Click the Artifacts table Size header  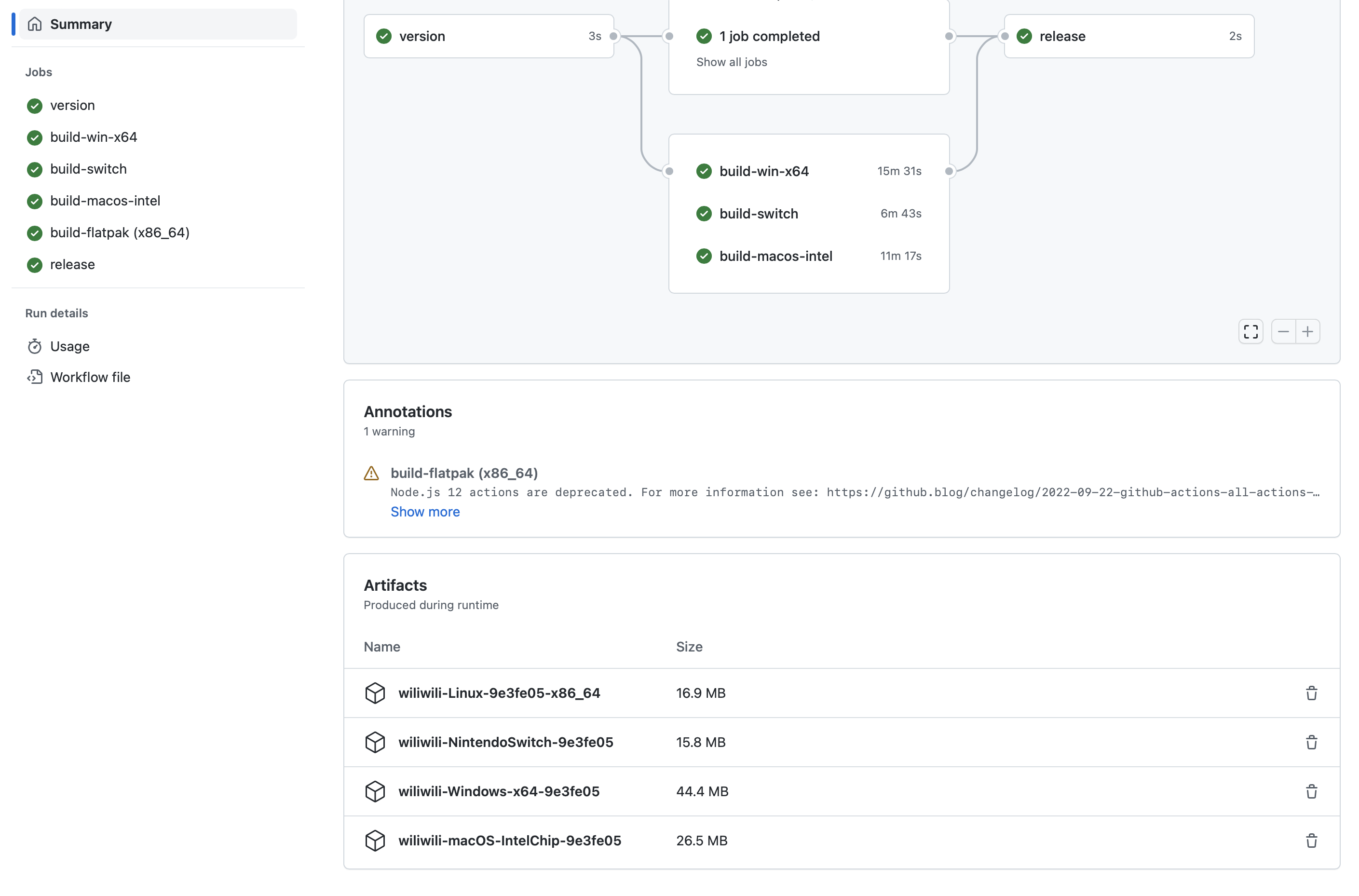click(689, 647)
